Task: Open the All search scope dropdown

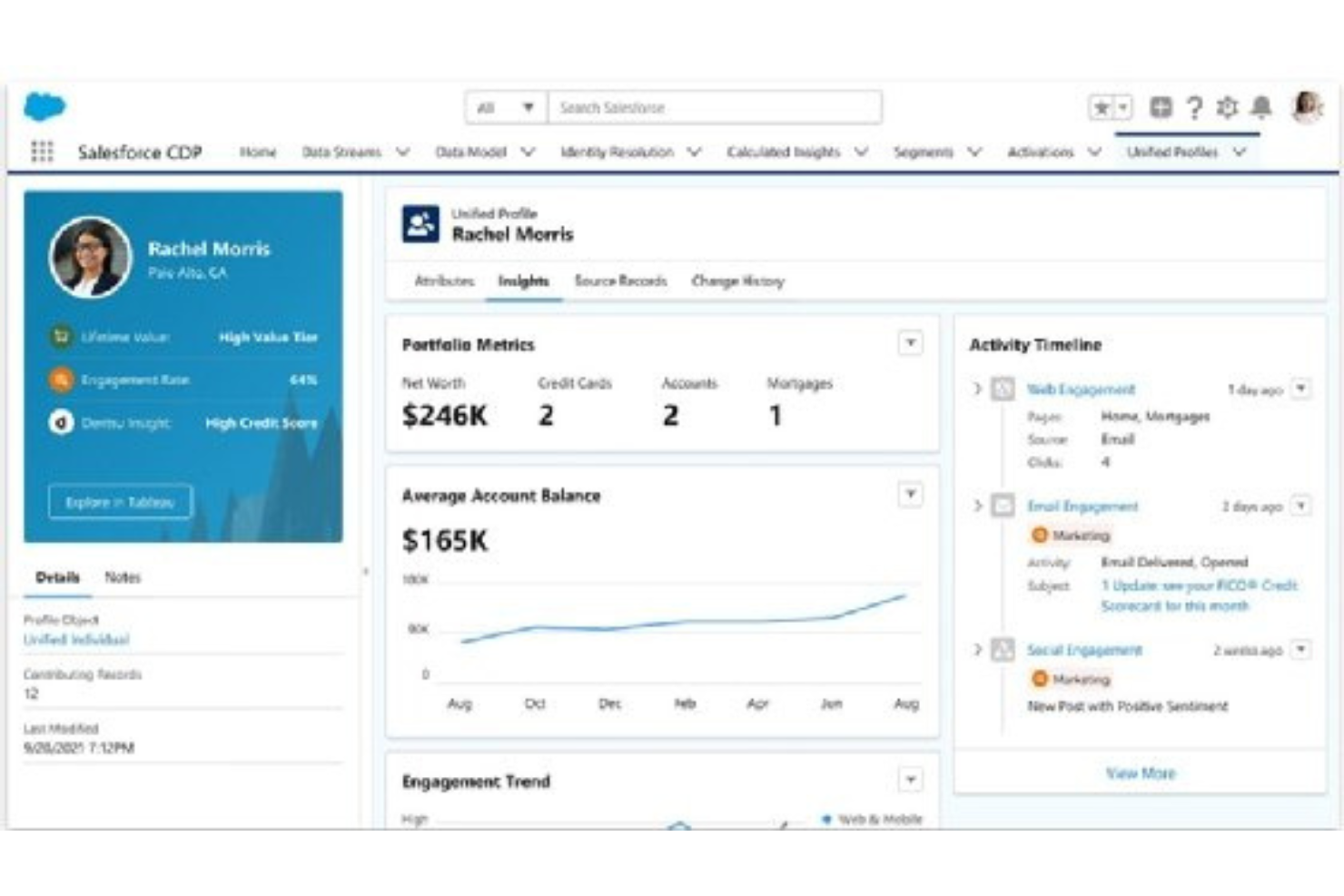Action: point(506,108)
